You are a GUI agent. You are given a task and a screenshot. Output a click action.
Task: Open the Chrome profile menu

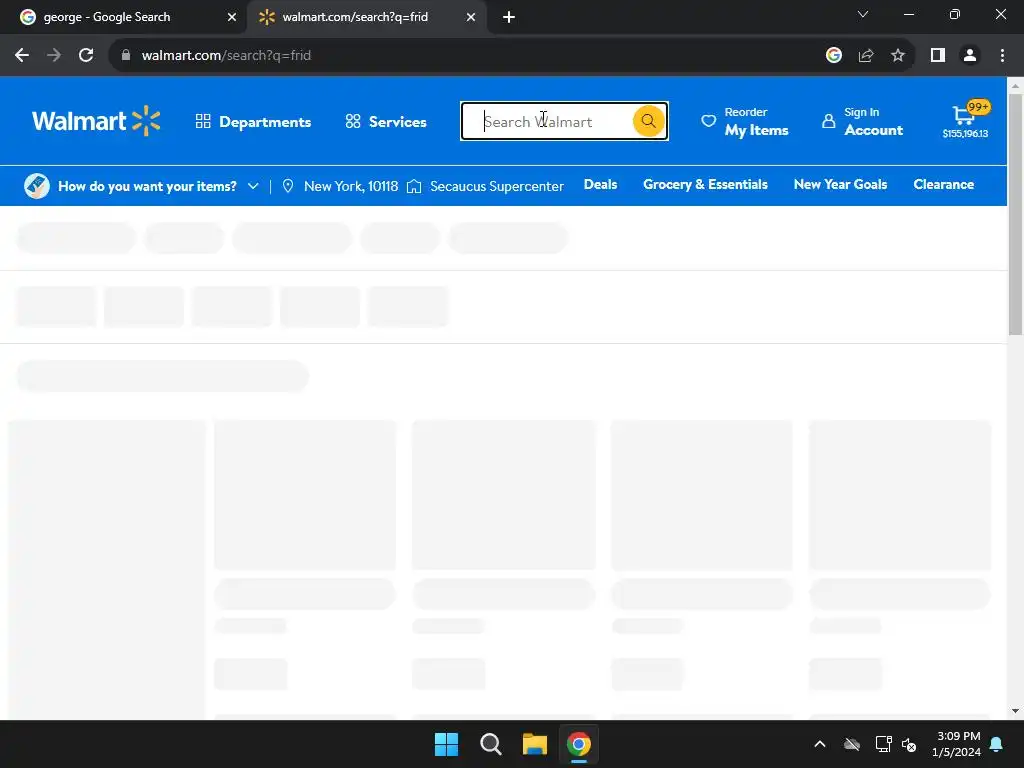[x=970, y=56]
